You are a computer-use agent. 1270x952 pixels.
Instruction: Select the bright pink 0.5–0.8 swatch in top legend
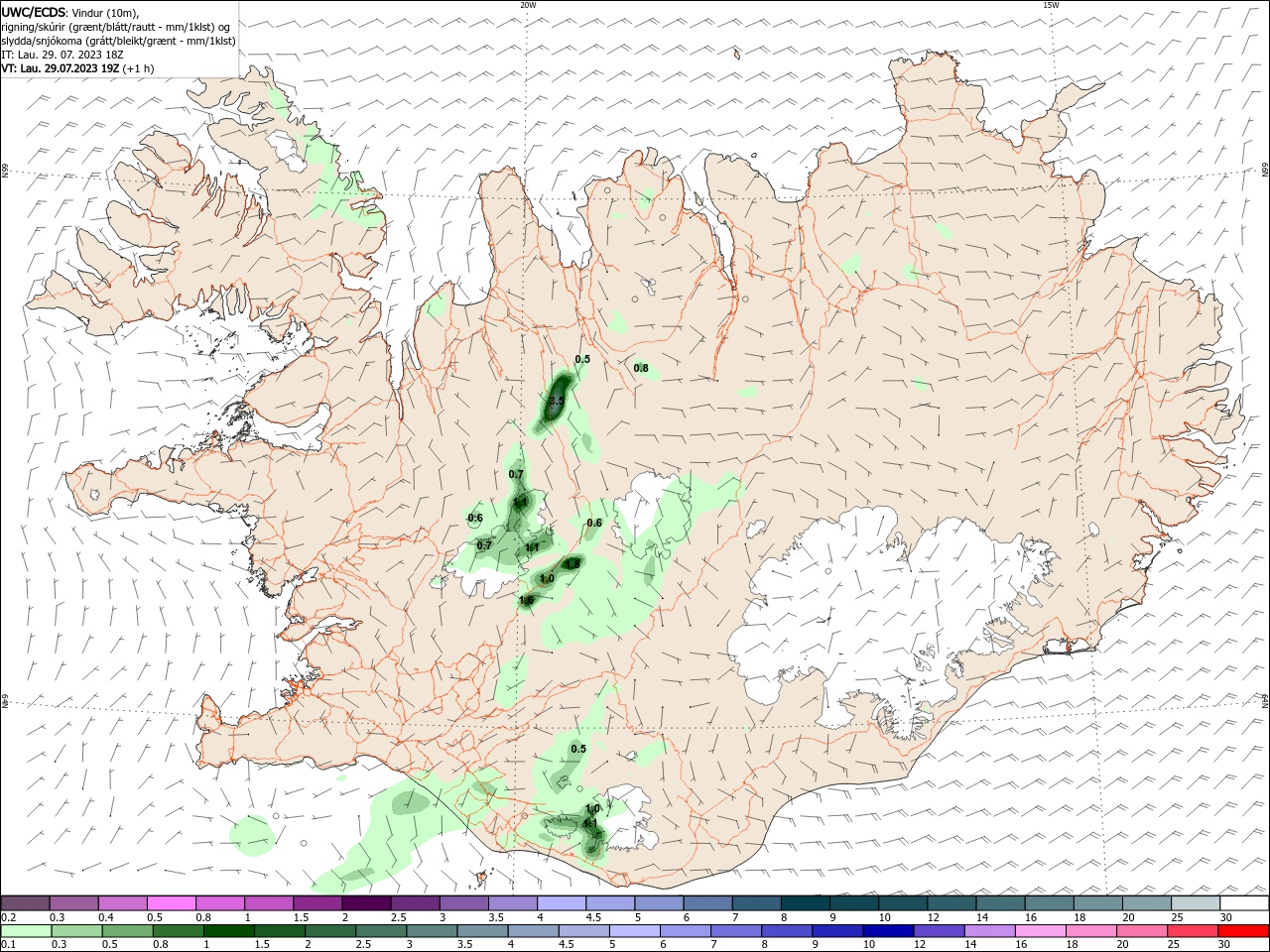172,903
